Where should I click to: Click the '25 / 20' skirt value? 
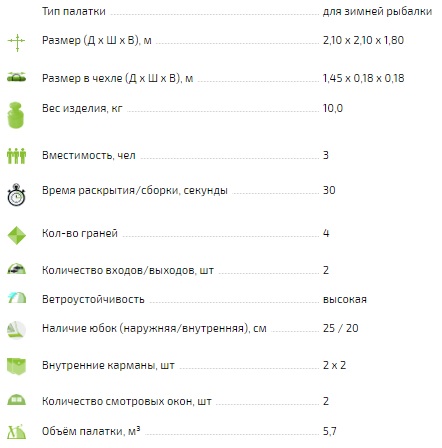341,328
